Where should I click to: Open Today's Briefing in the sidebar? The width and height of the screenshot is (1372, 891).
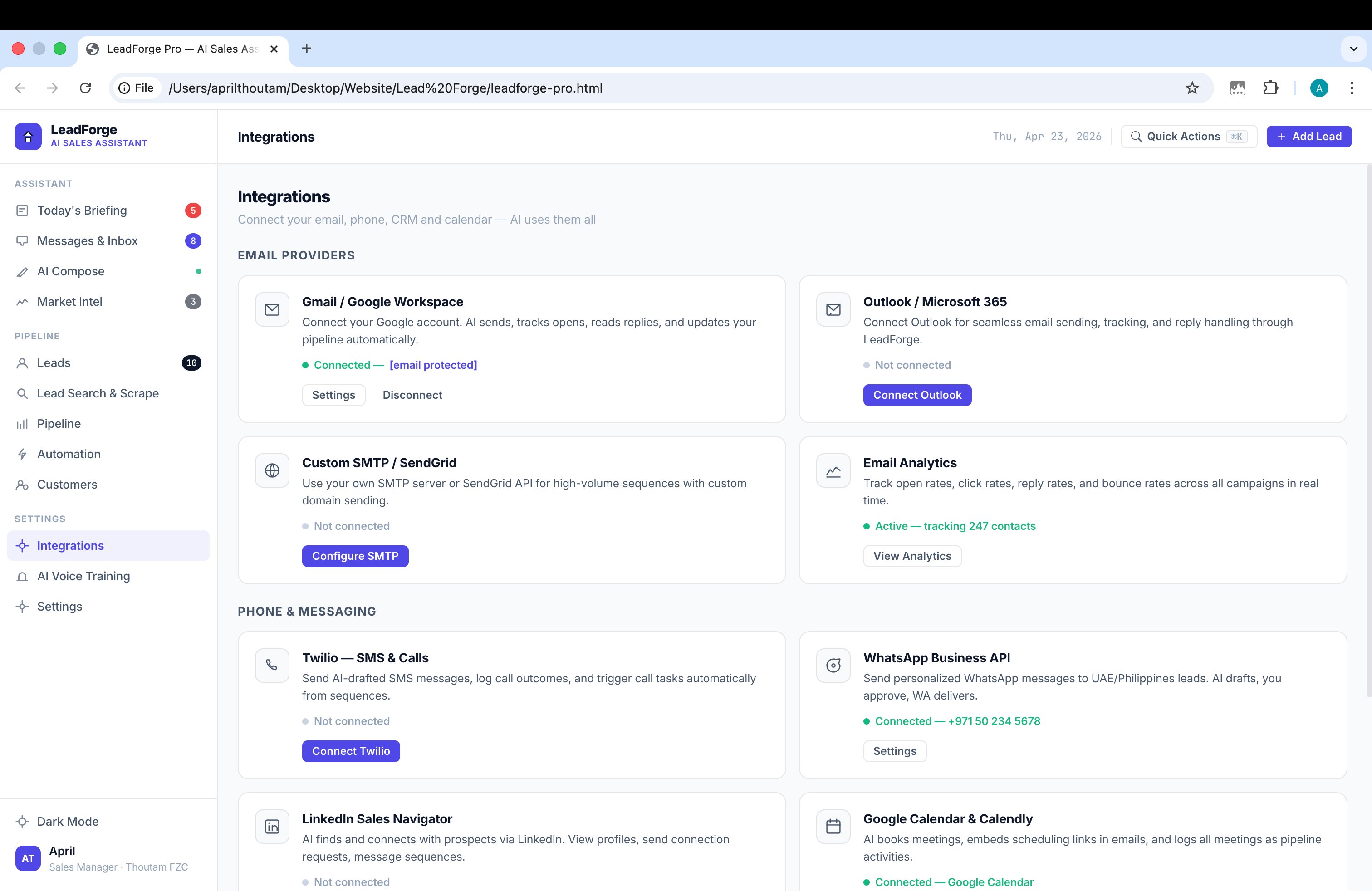[x=82, y=211]
